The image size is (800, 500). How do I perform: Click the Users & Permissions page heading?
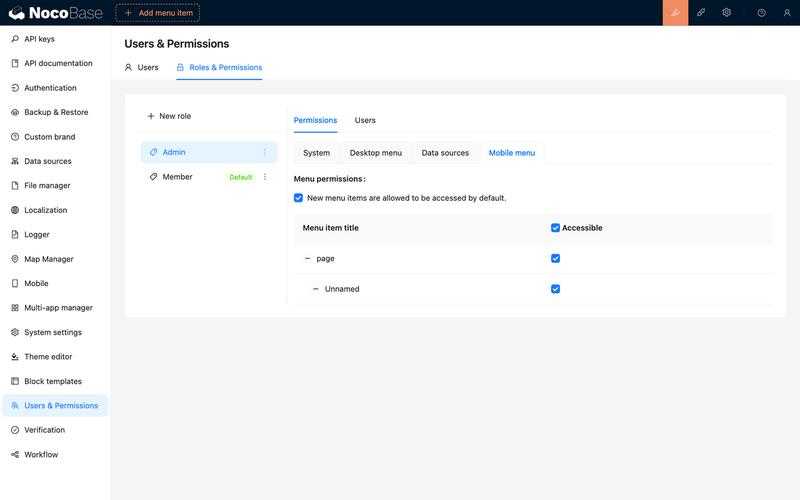177,44
